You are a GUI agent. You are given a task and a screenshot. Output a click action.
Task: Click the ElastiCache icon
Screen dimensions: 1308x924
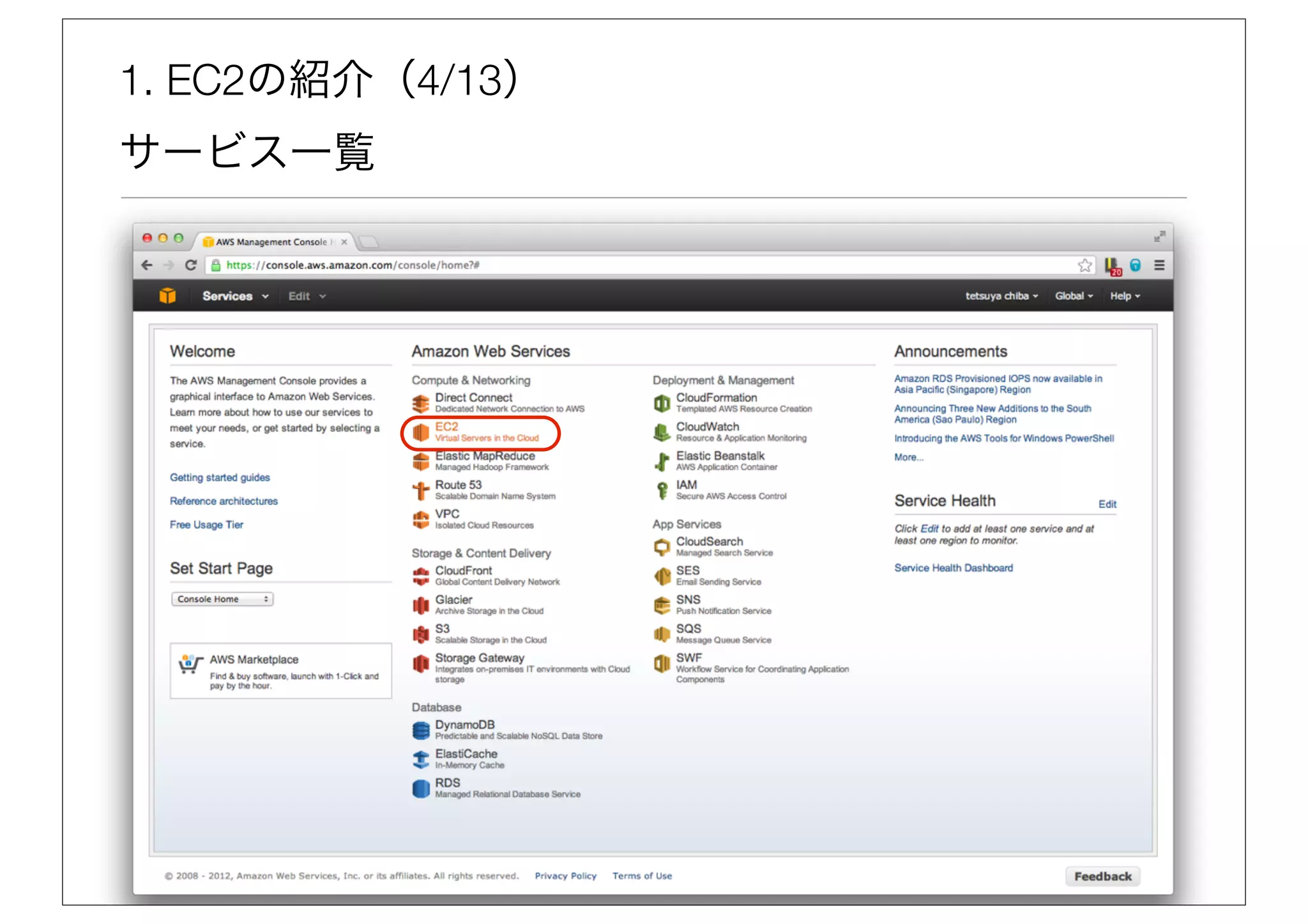(420, 759)
